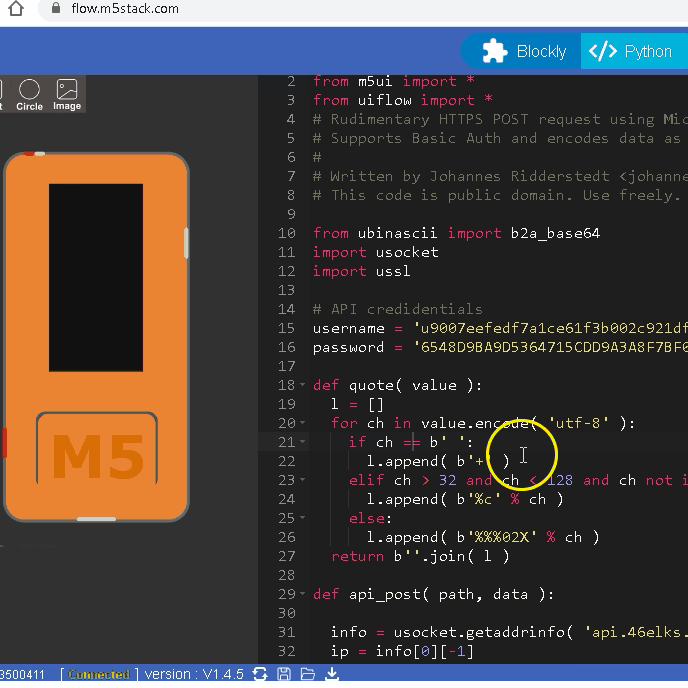Click line number 15 in the gutter
The width and height of the screenshot is (688, 688).
[x=287, y=328]
